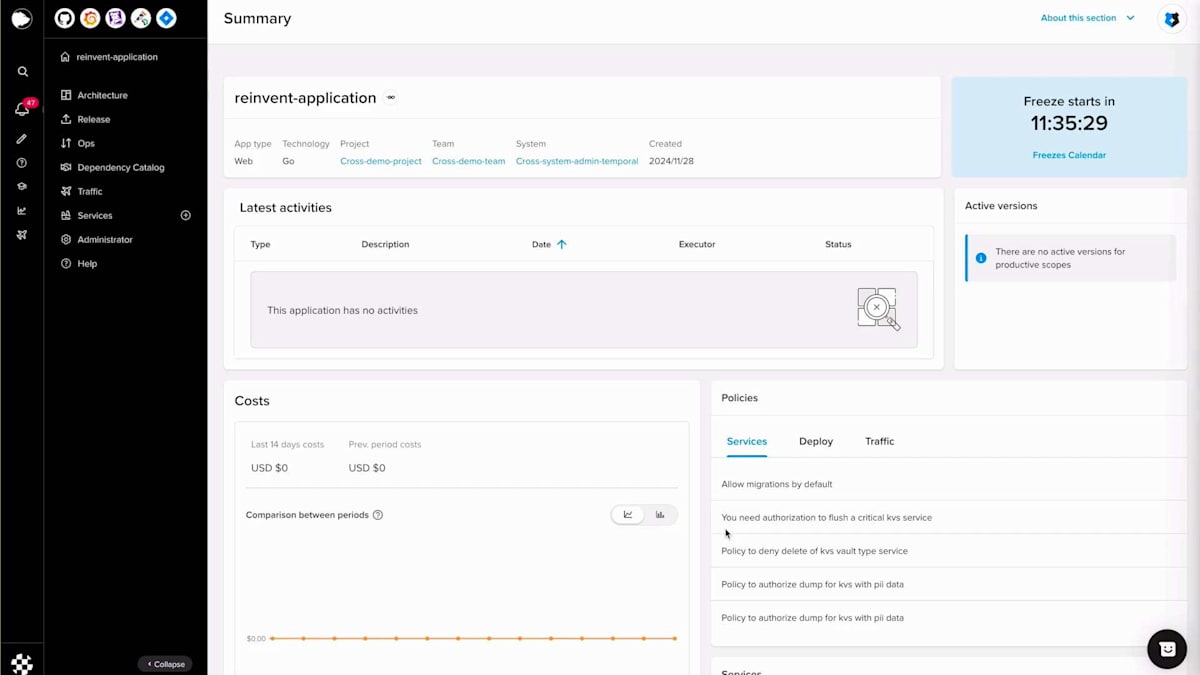This screenshot has height=675, width=1200.
Task: Open the notifications bell icon
Action: point(22,109)
